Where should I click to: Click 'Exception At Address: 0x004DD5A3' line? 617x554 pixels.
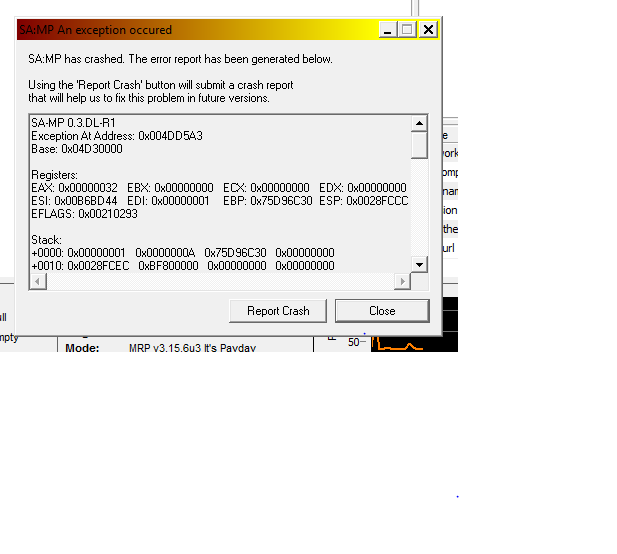tap(117, 136)
